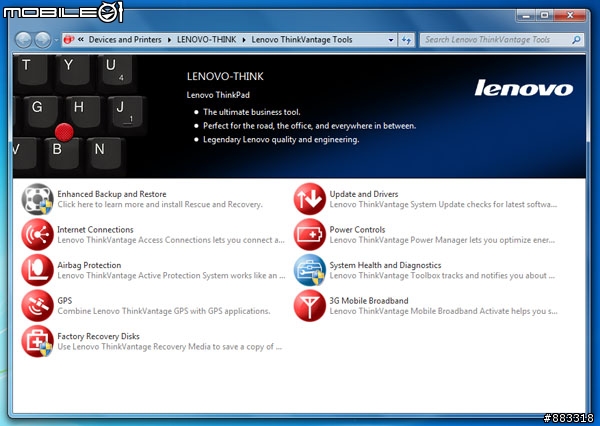Click the 'Lenovo ThinkPad' banner subtitle
Image resolution: width=600 pixels, height=426 pixels.
pyautogui.click(x=218, y=95)
